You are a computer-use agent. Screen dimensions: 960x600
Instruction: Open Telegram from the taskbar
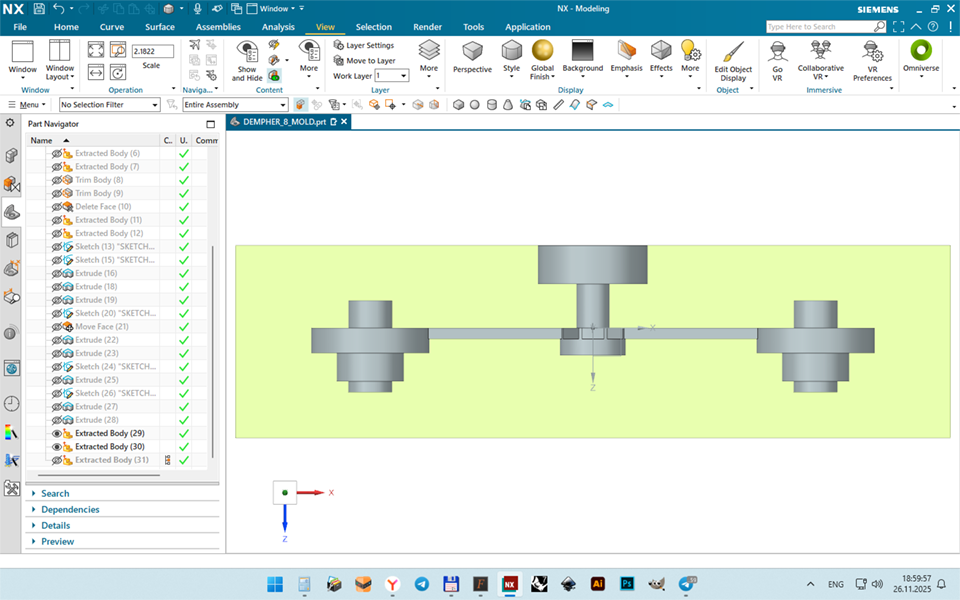pos(421,584)
